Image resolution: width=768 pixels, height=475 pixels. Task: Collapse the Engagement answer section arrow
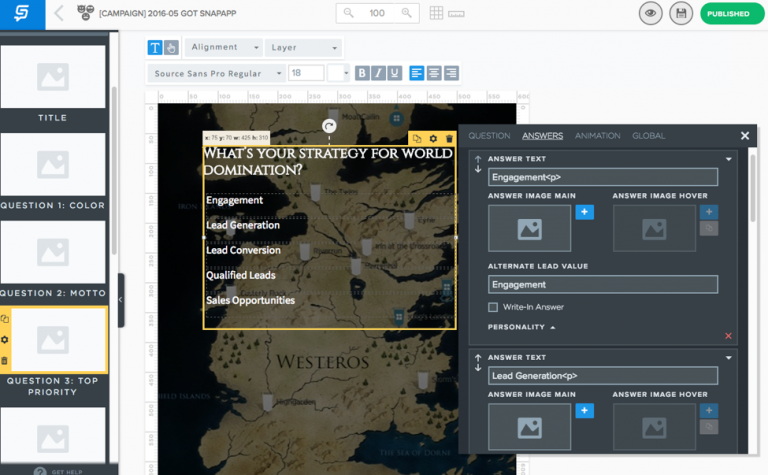[x=729, y=159]
